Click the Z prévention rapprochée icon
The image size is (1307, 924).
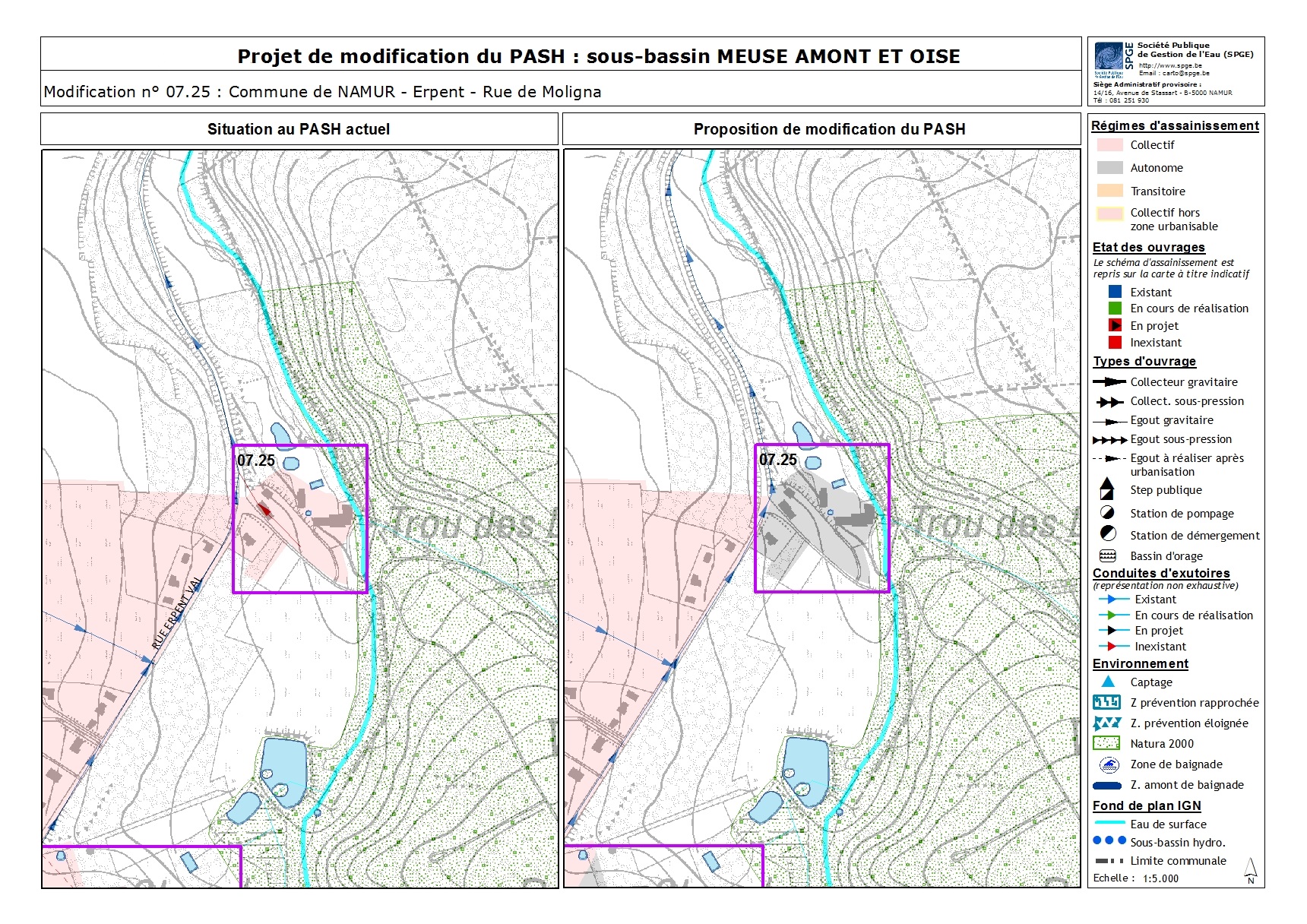click(x=1107, y=703)
